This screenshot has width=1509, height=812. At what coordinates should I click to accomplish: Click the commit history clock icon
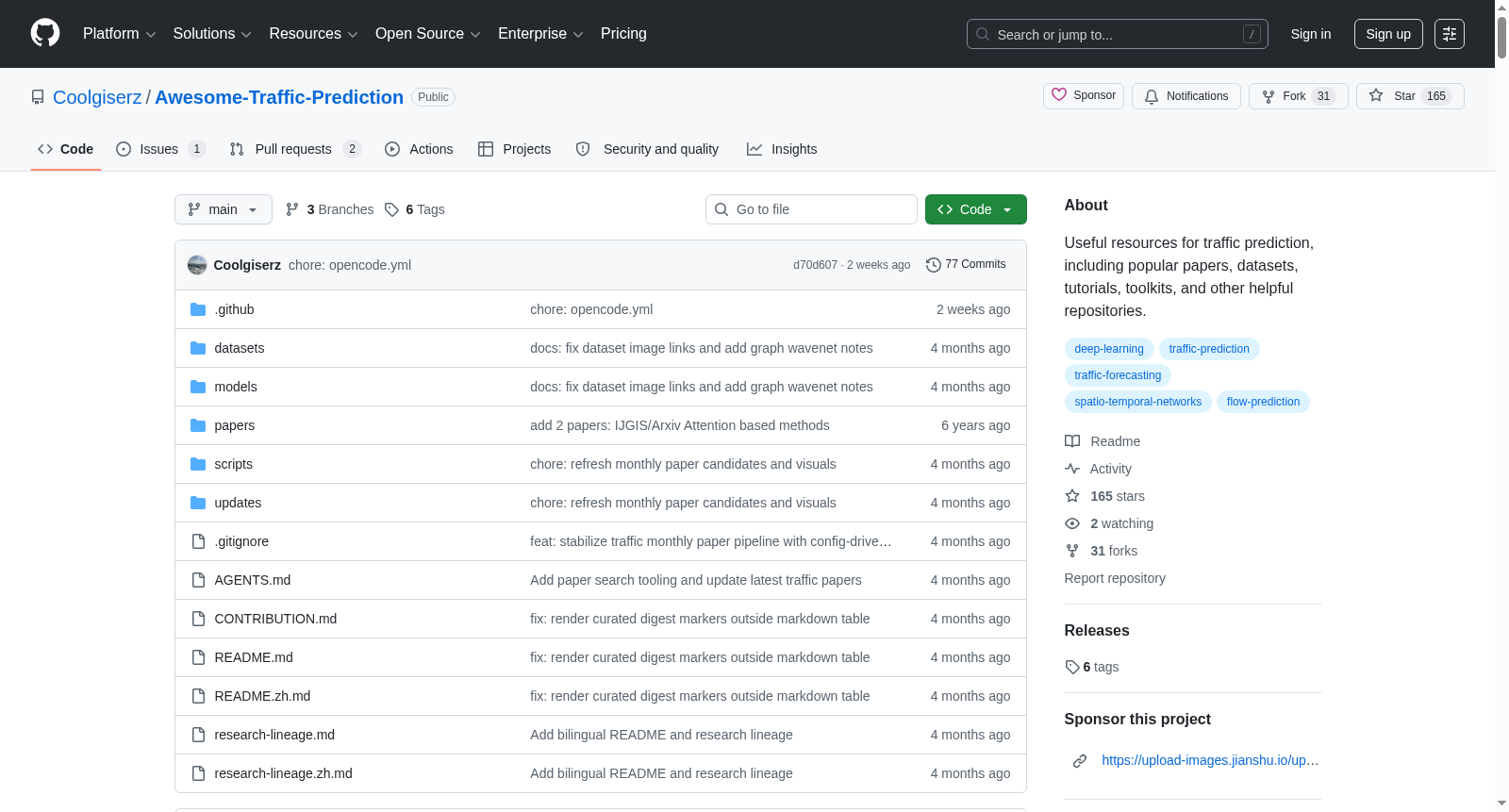[x=934, y=265]
